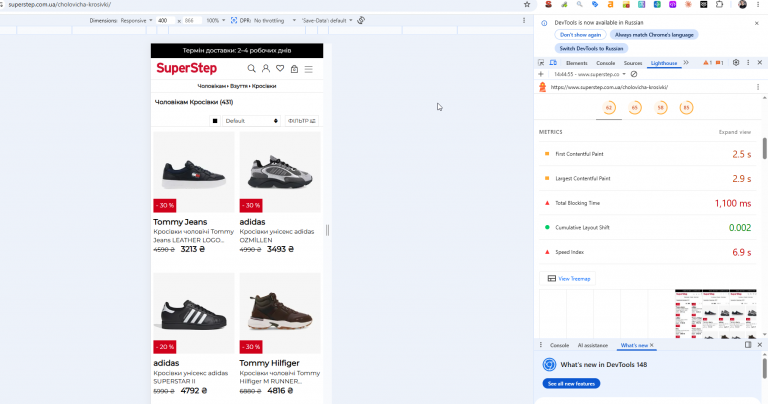768x404 pixels.
Task: Click the Performance score gauge 62
Action: (x=609, y=108)
